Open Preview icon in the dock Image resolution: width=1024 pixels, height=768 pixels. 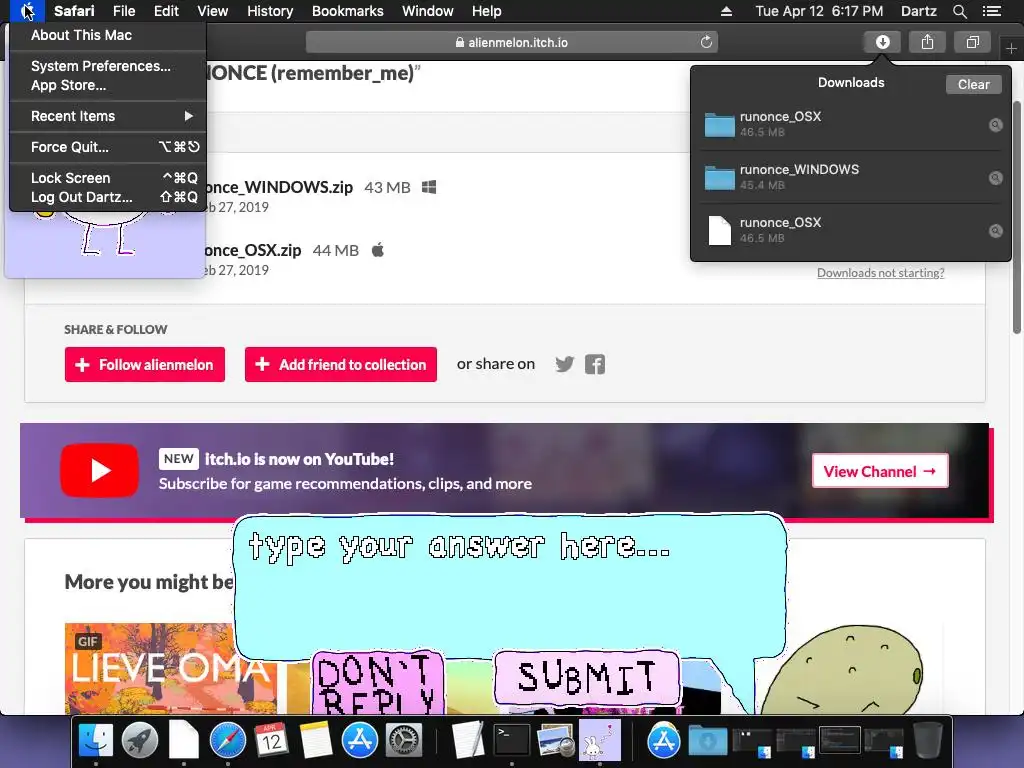pos(555,741)
